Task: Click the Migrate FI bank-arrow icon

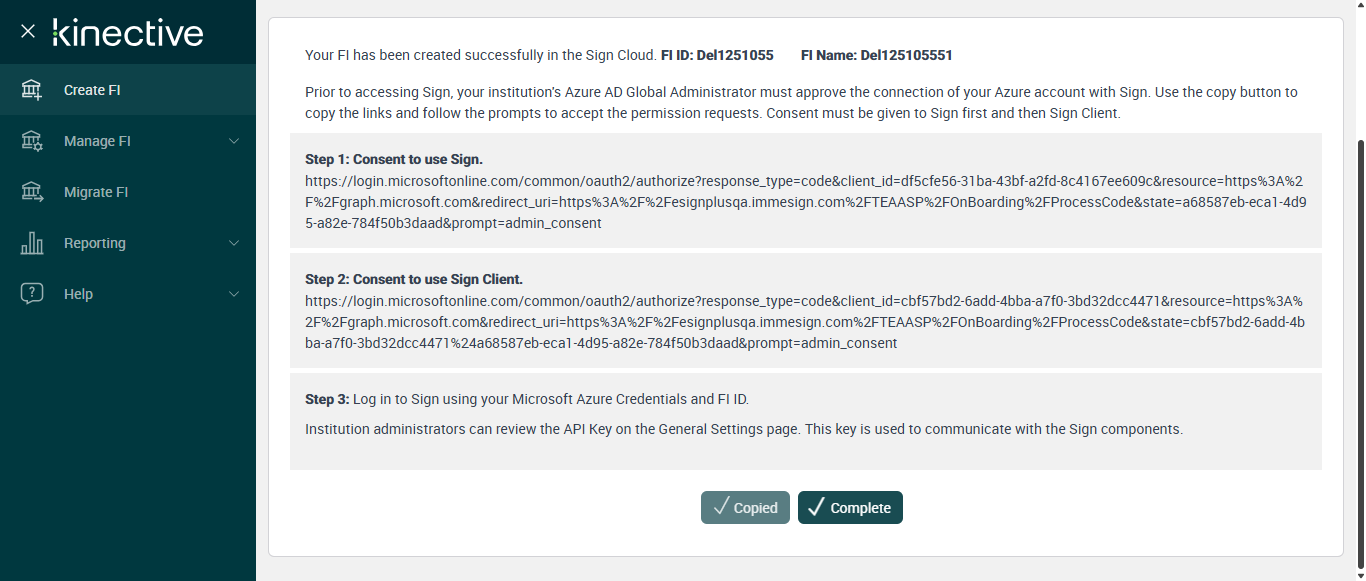Action: 32,192
